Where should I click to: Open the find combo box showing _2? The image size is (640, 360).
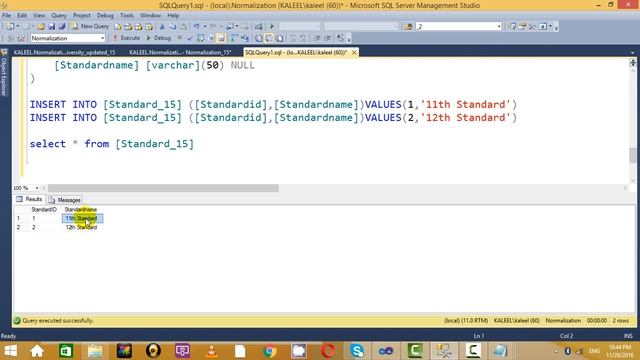point(458,27)
